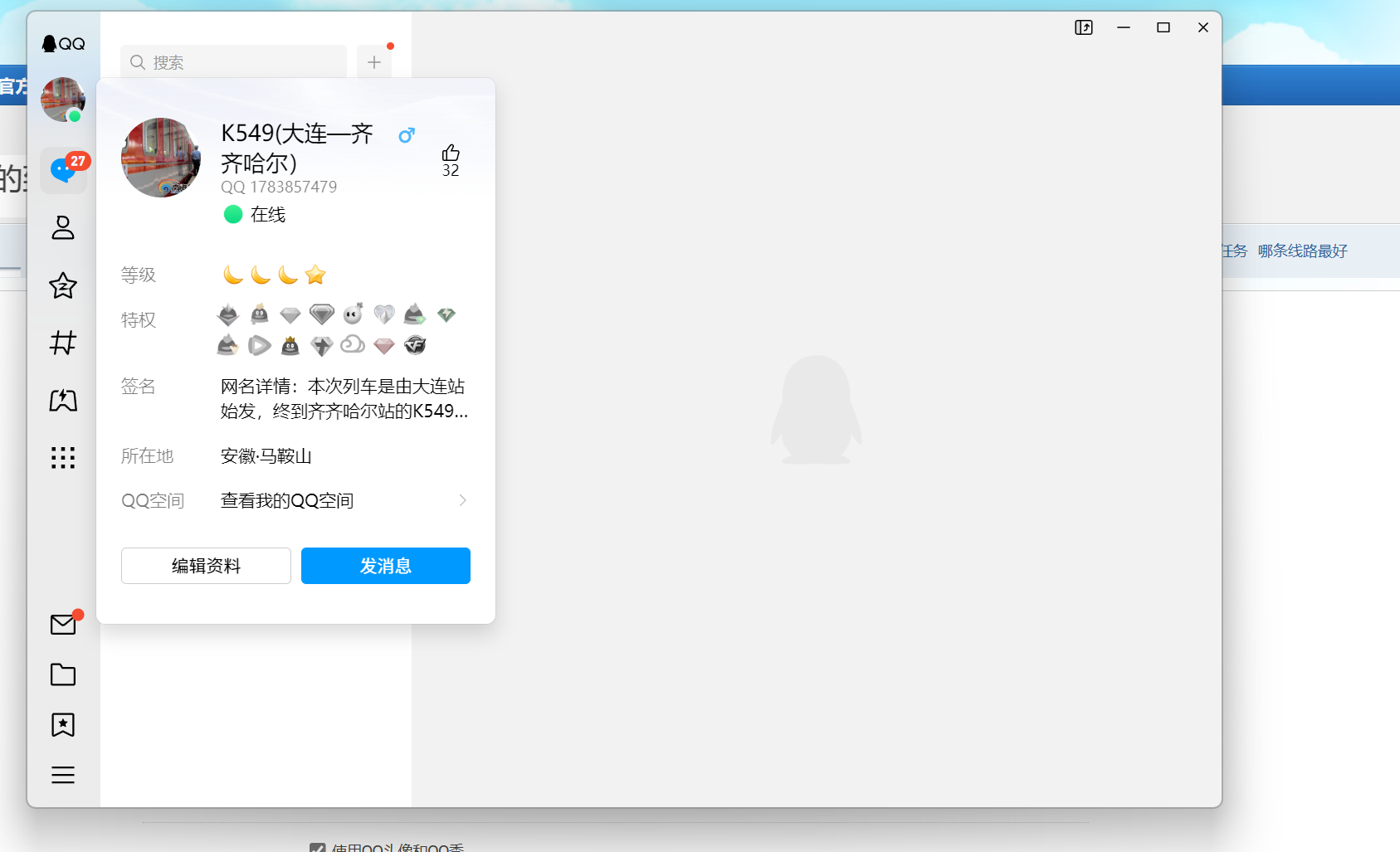The height and width of the screenshot is (852, 1400).
Task: Click the gold star level icon
Action: (x=315, y=275)
